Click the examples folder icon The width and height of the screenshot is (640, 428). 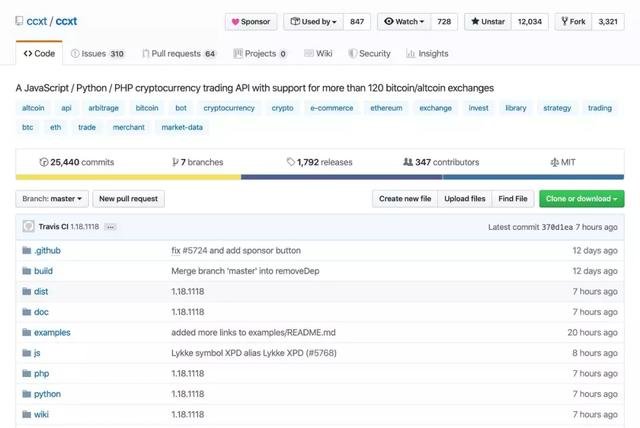pyautogui.click(x=27, y=332)
